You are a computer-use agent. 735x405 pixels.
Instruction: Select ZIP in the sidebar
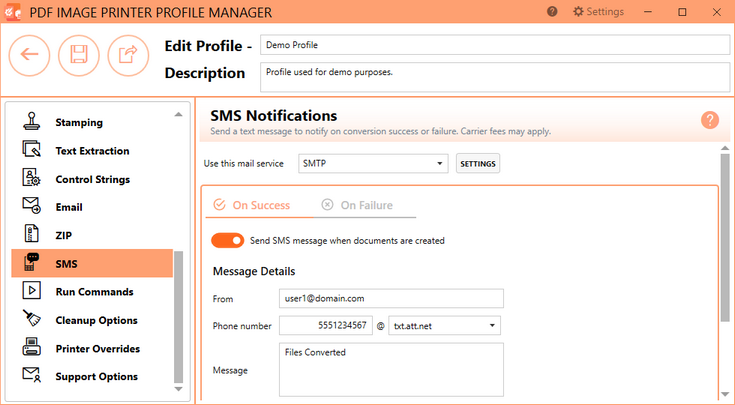[x=92, y=235]
